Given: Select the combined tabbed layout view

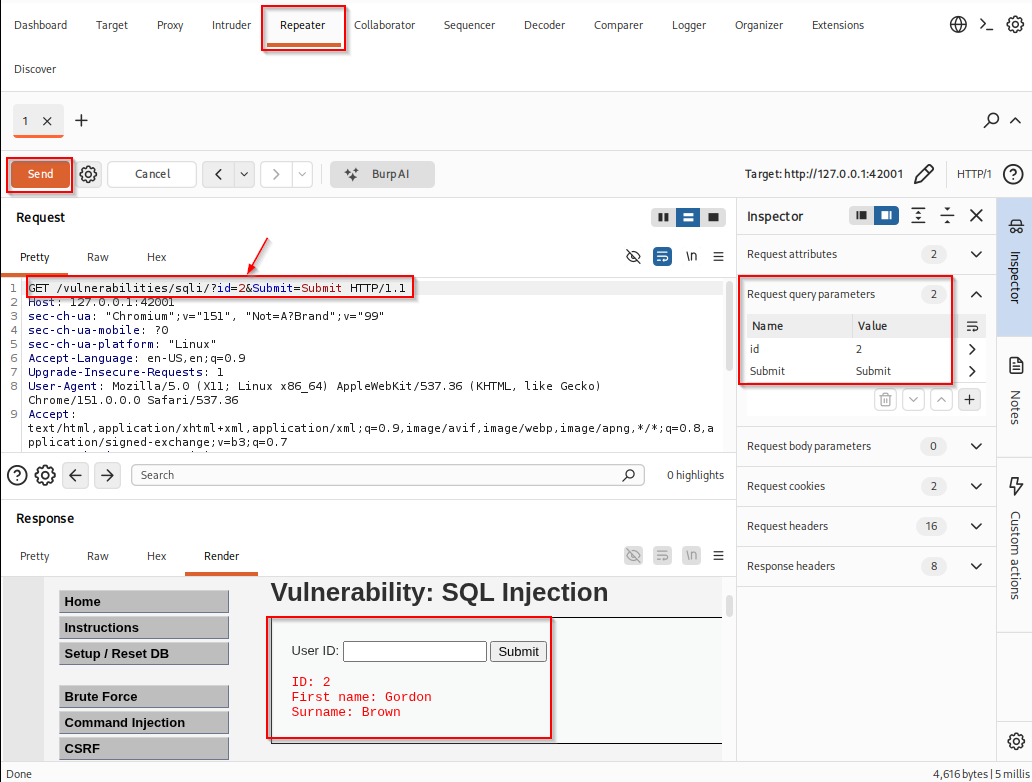Looking at the screenshot, I should click(713, 217).
